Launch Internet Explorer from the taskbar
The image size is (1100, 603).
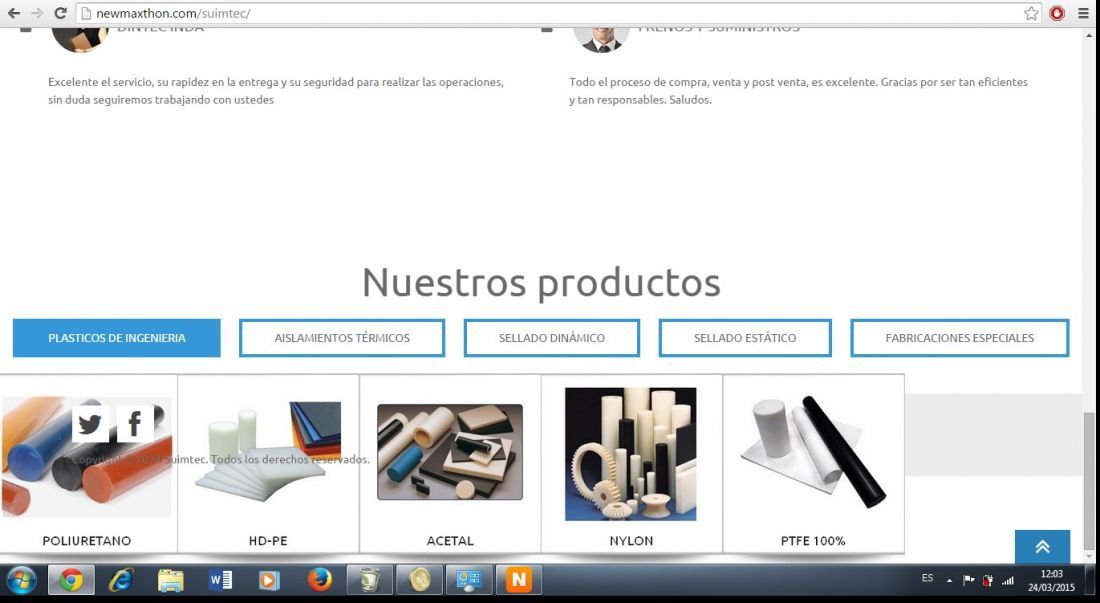(121, 580)
